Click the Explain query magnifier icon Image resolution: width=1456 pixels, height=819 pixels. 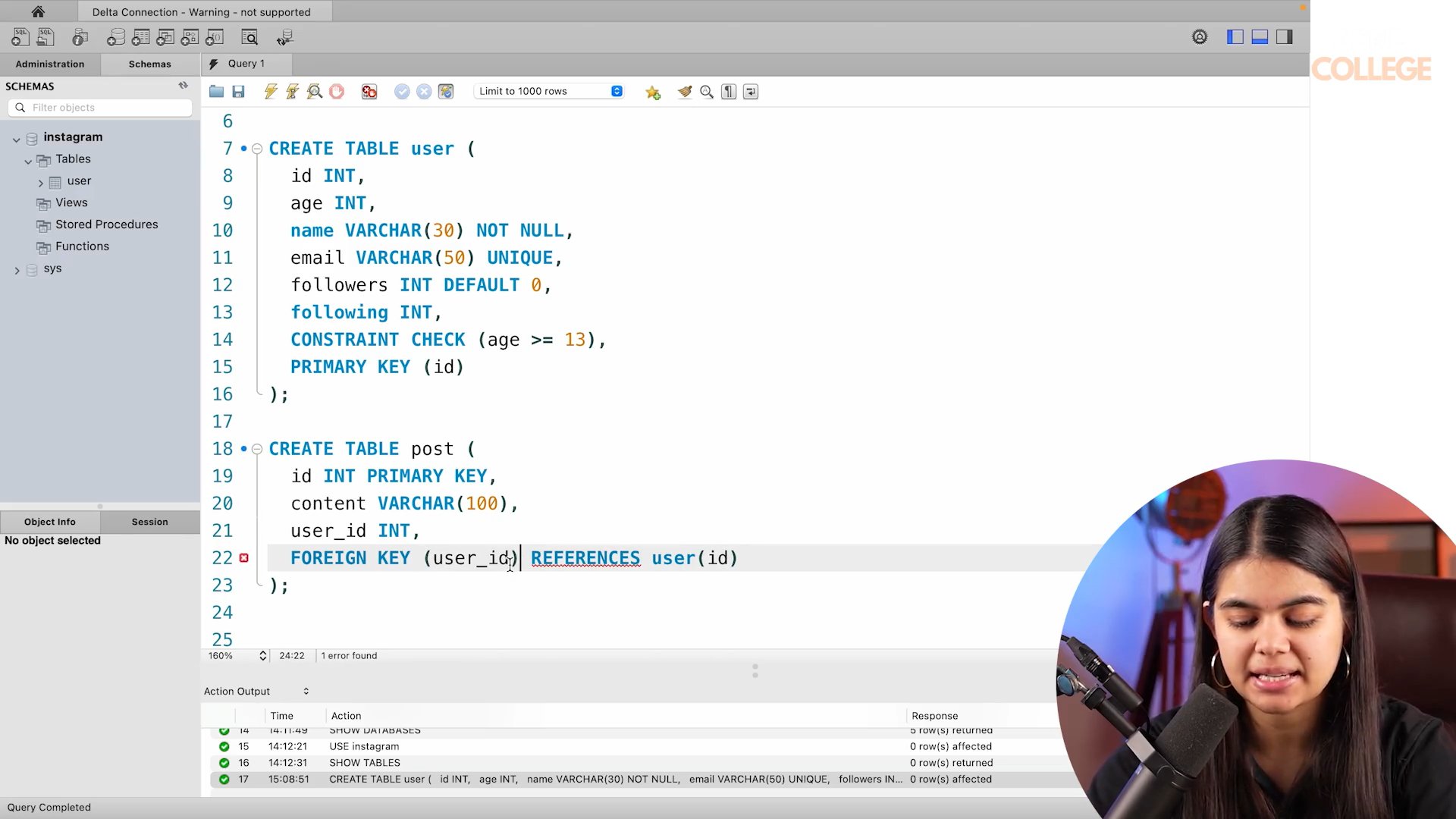(x=315, y=92)
